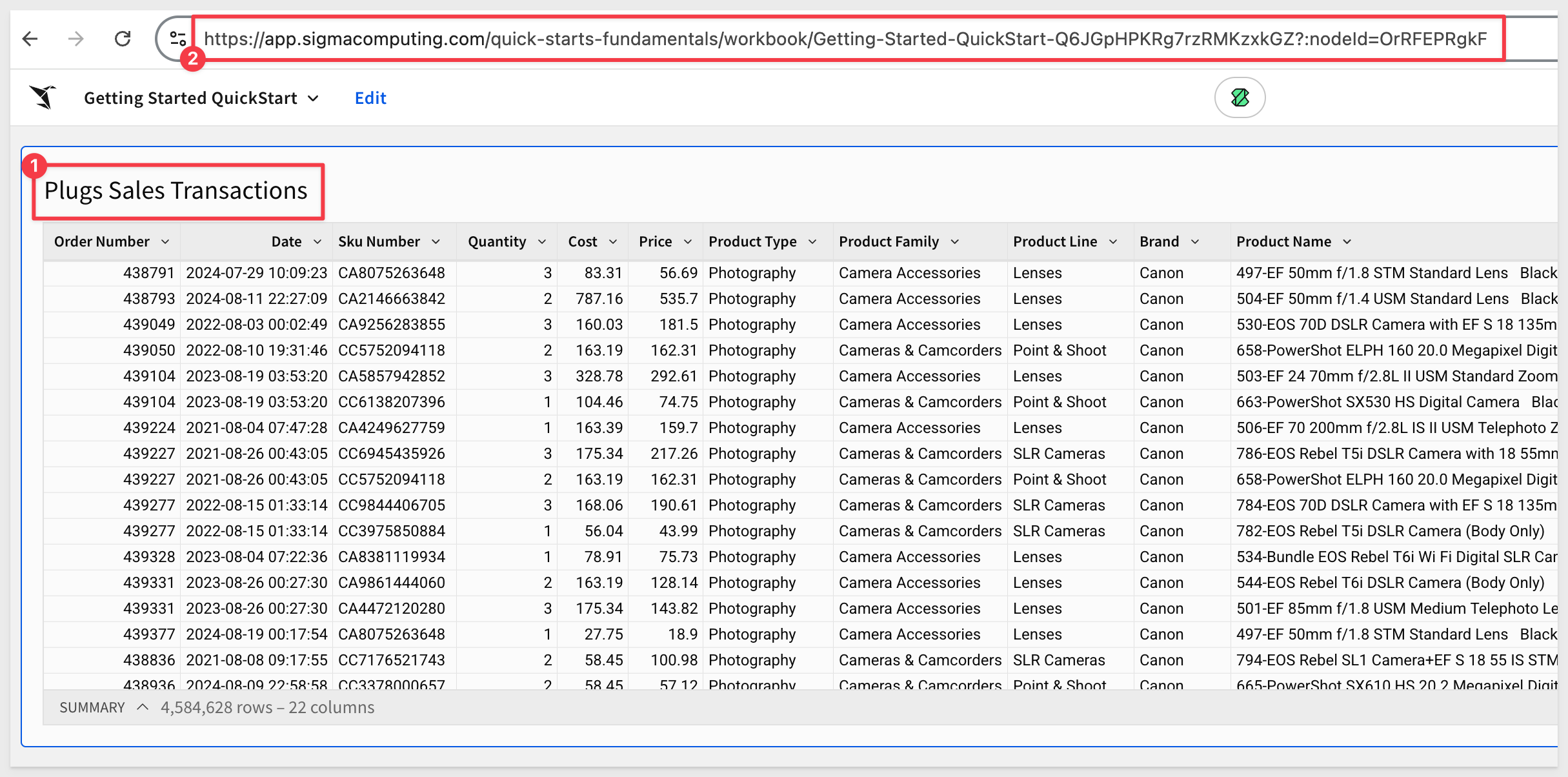Image resolution: width=1568 pixels, height=777 pixels.
Task: Select cost cell 328.78
Action: [x=599, y=376]
